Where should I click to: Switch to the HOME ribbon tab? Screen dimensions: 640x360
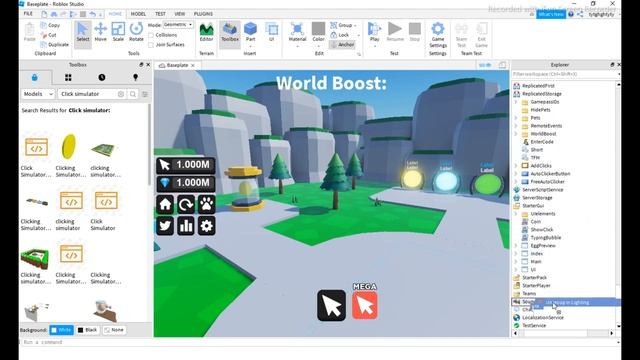115,14
